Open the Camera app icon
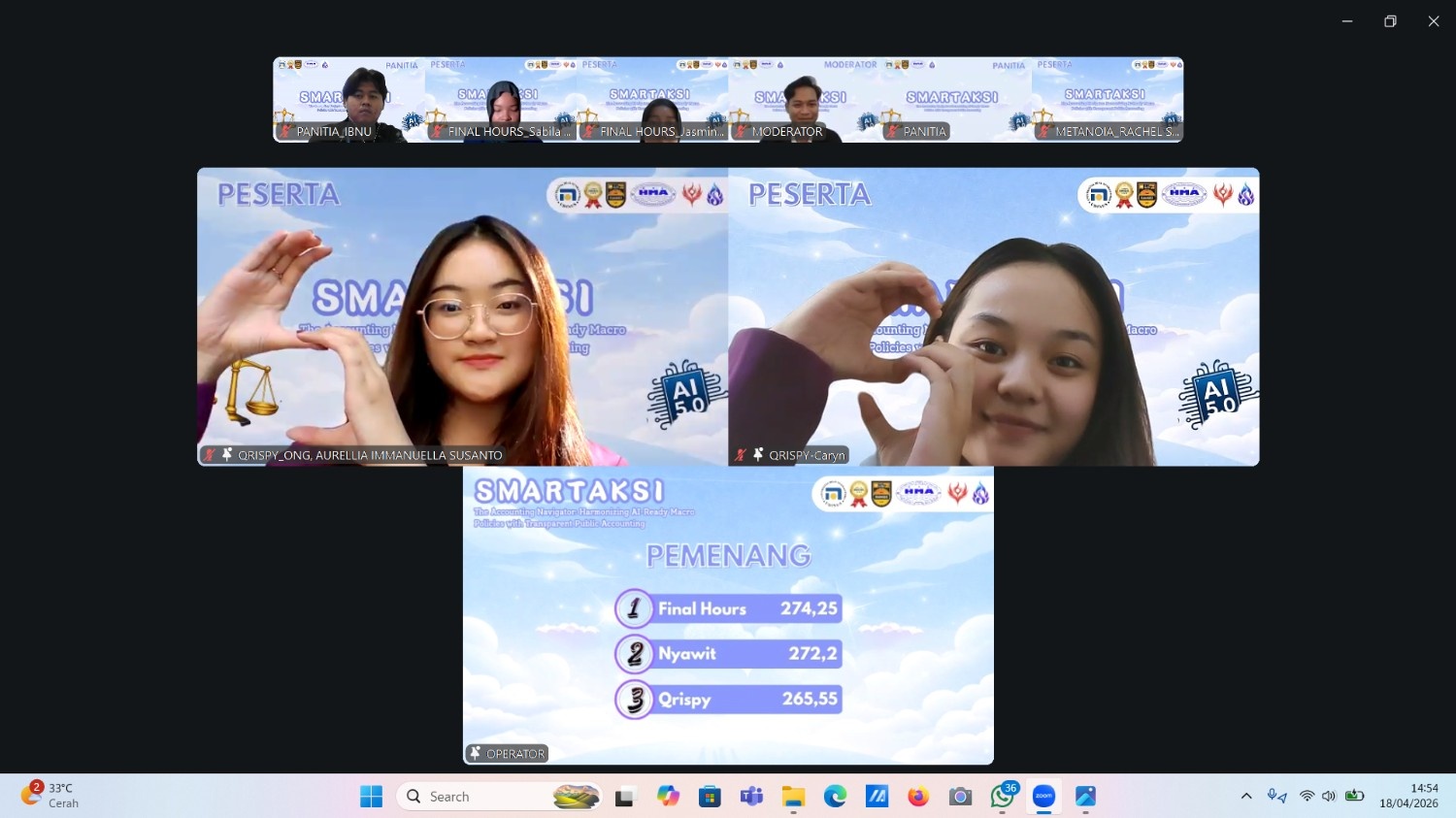The height and width of the screenshot is (818, 1456). click(x=960, y=797)
